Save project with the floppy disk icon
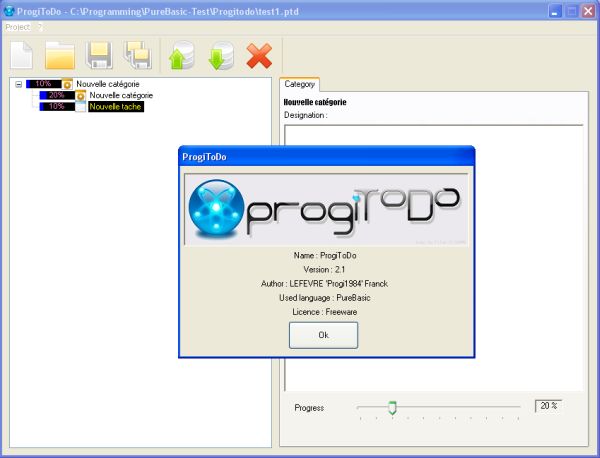 (x=99, y=55)
